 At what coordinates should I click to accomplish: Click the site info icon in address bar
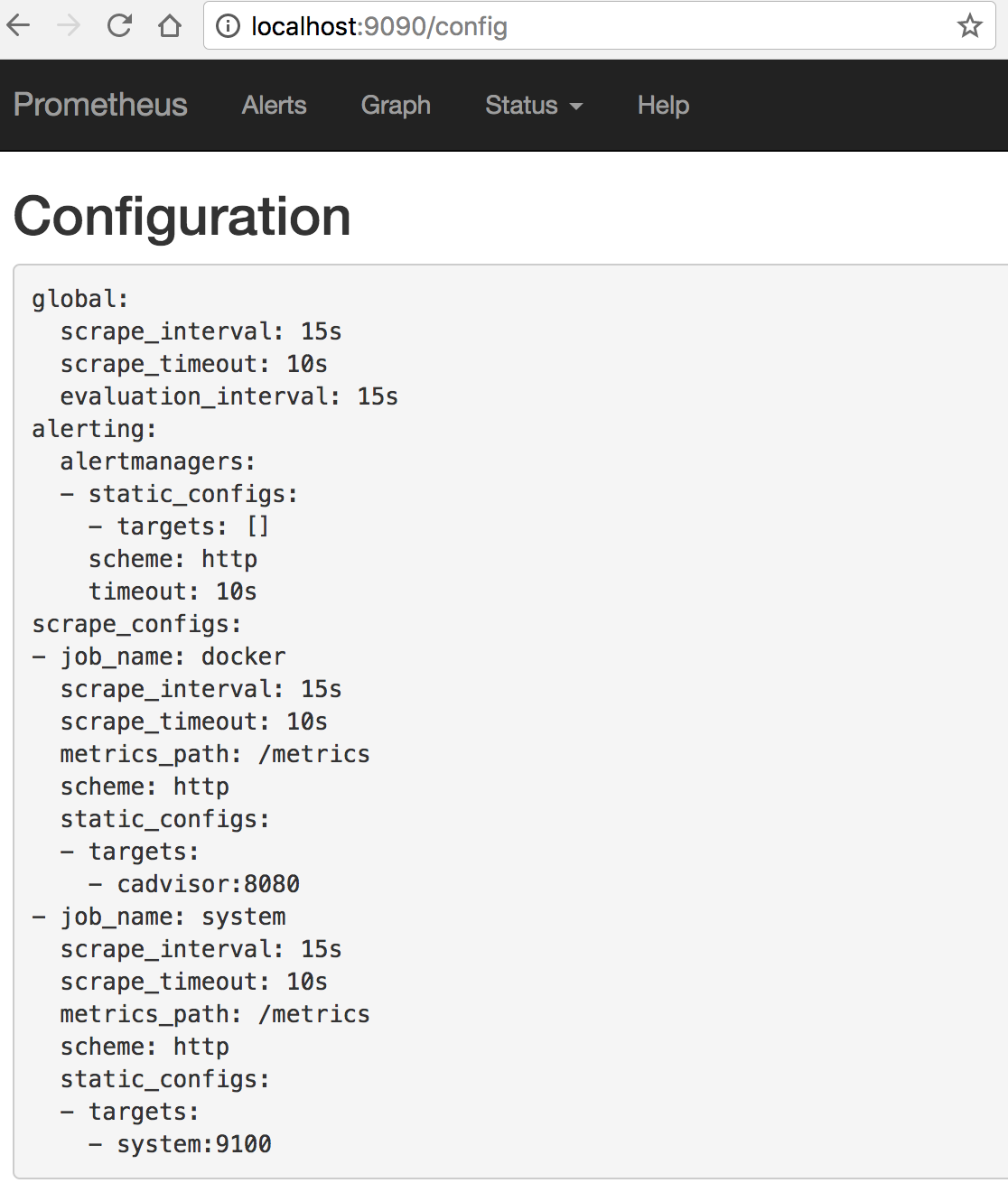pos(229,26)
